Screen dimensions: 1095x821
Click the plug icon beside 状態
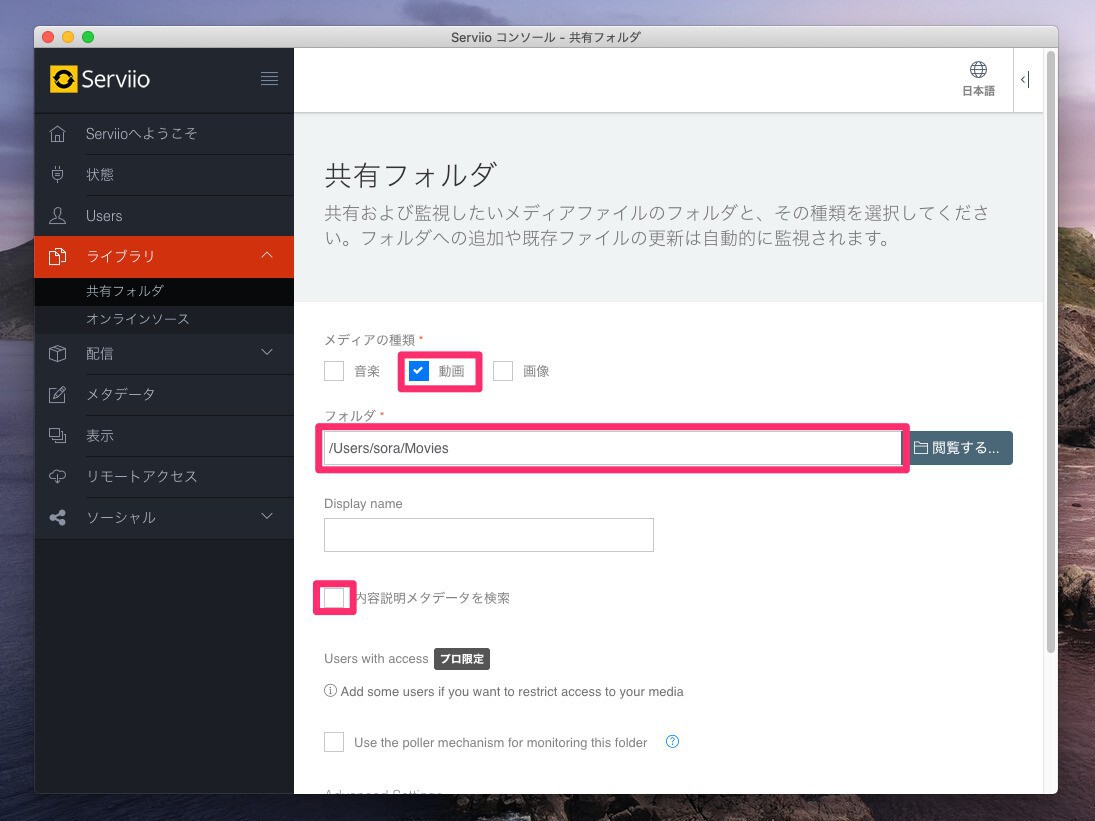coord(57,174)
